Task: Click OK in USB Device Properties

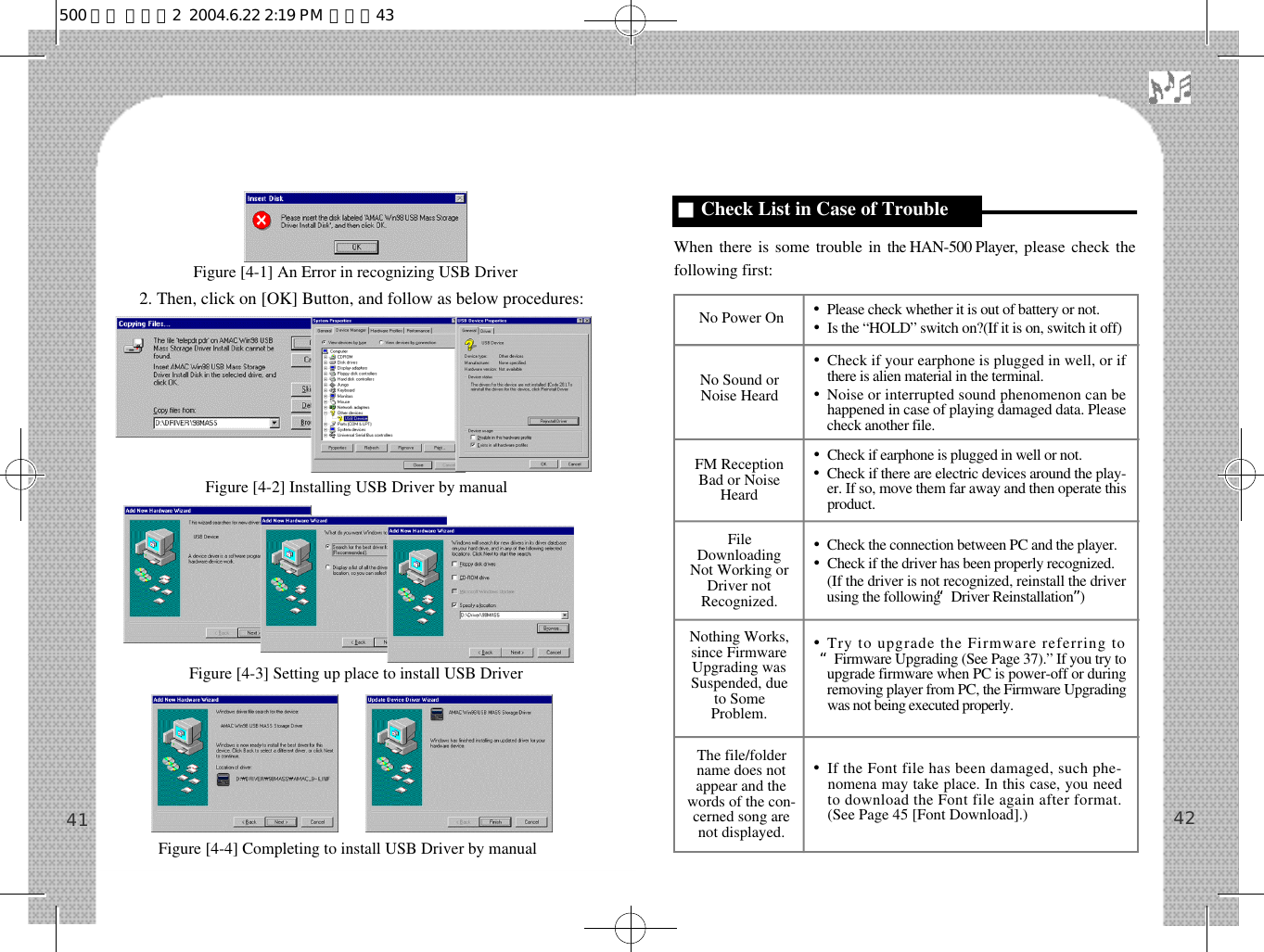Action: [543, 464]
